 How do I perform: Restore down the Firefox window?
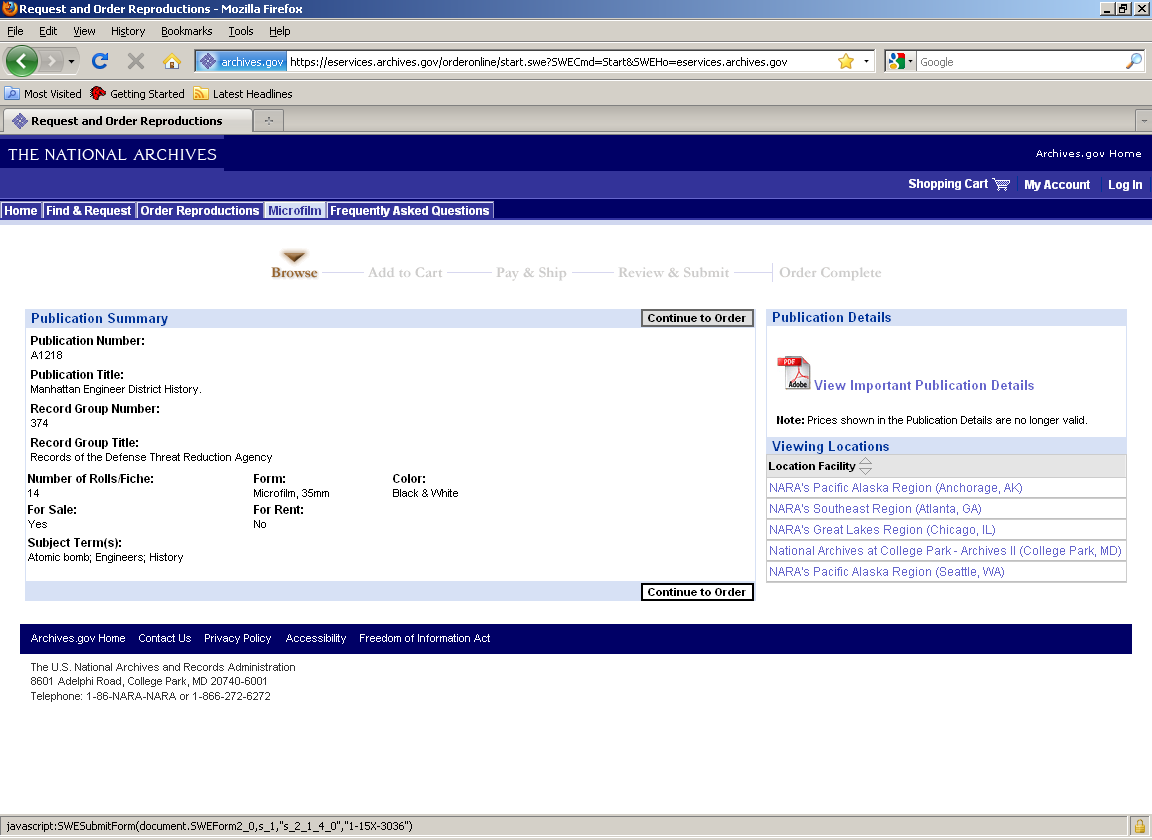tap(1123, 9)
